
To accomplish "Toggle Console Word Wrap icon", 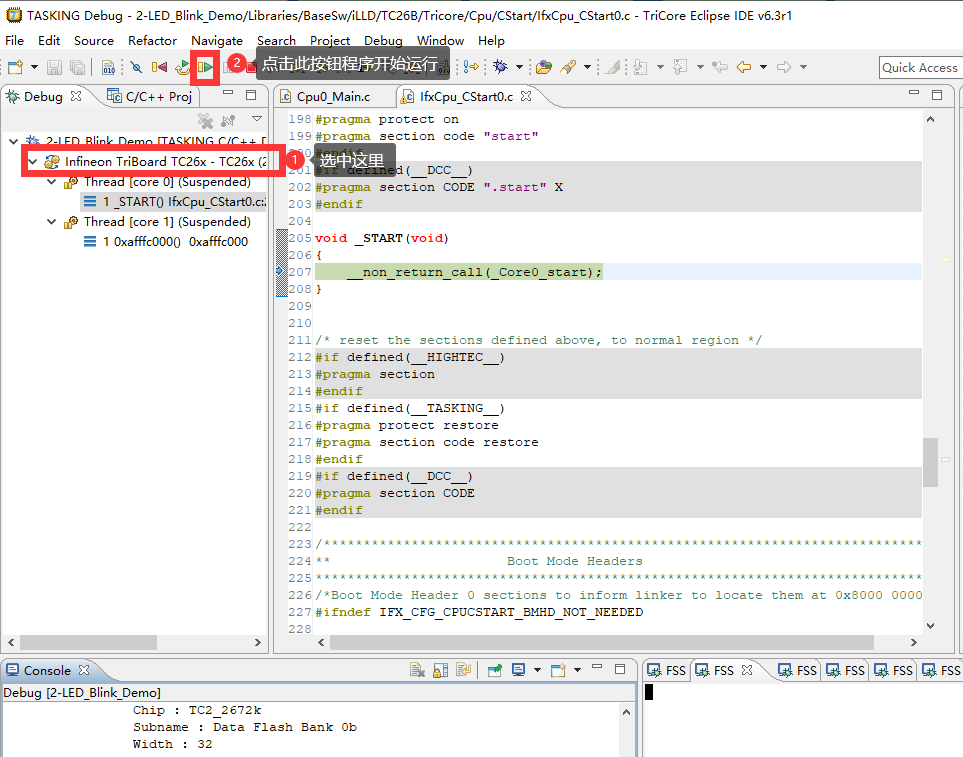I will coord(464,670).
